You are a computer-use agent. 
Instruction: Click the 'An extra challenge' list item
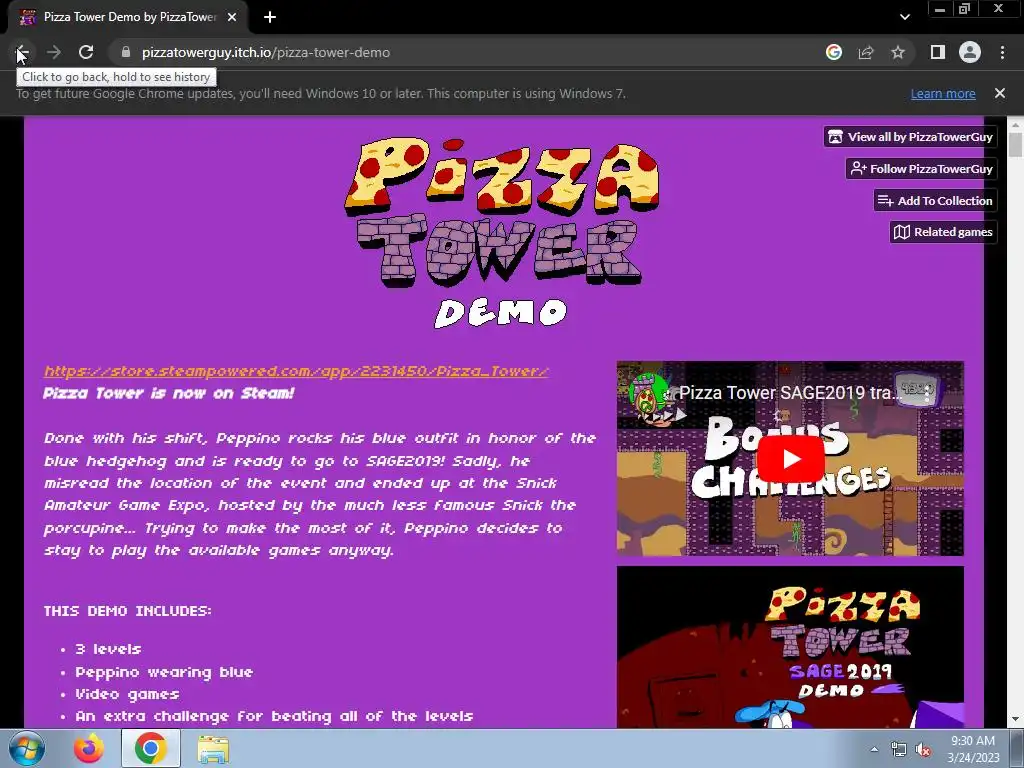click(274, 716)
